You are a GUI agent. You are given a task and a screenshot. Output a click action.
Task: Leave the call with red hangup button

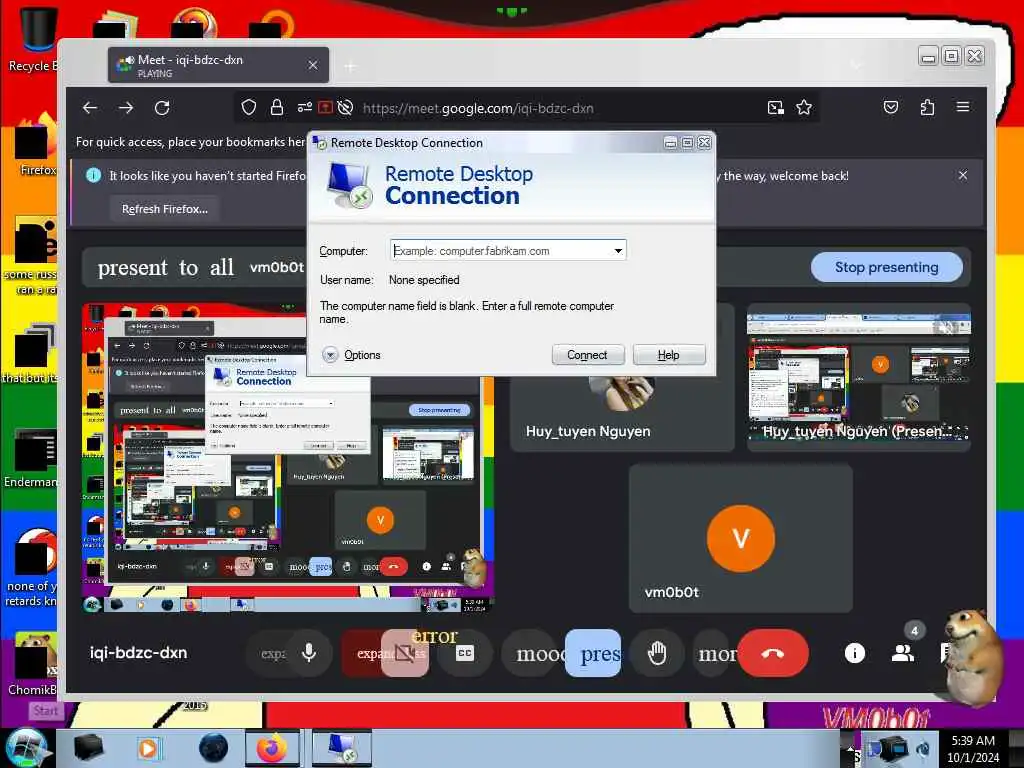click(773, 653)
